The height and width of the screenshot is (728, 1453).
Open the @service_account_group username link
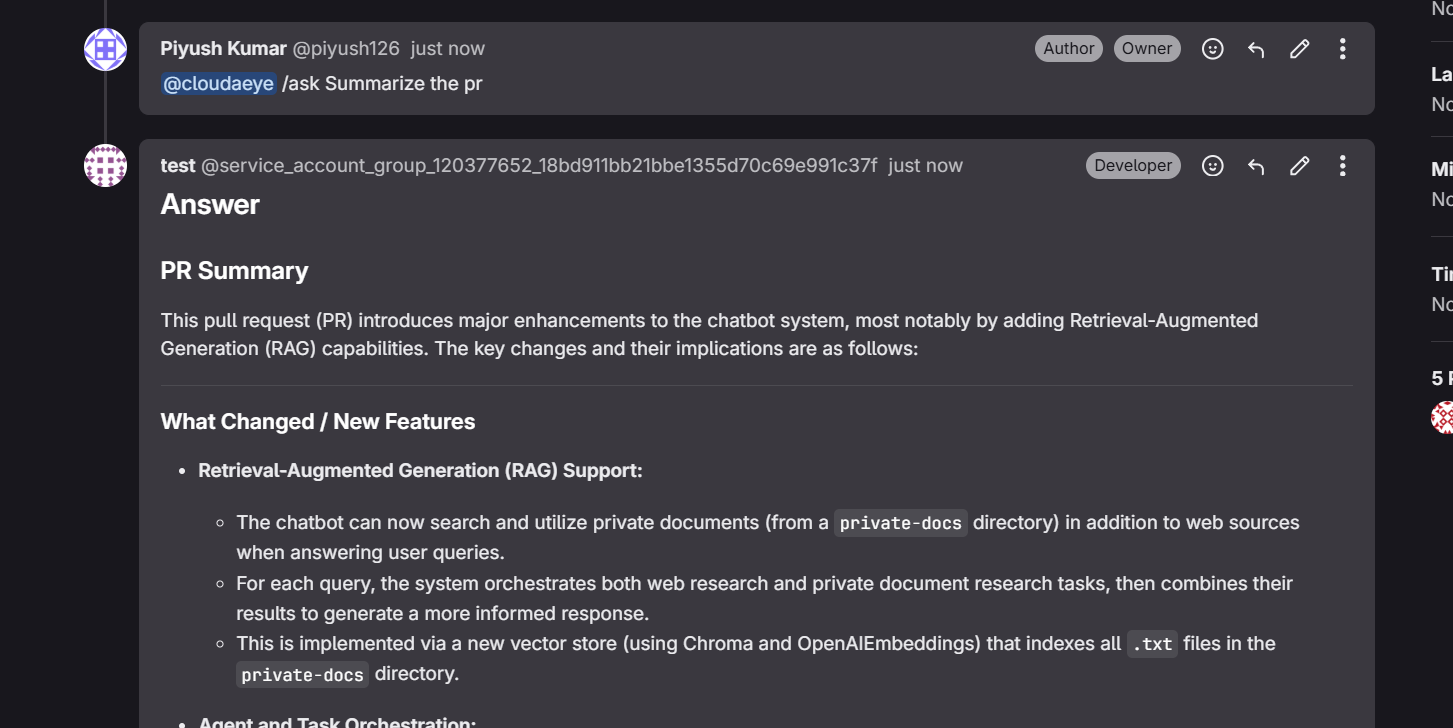coord(539,165)
